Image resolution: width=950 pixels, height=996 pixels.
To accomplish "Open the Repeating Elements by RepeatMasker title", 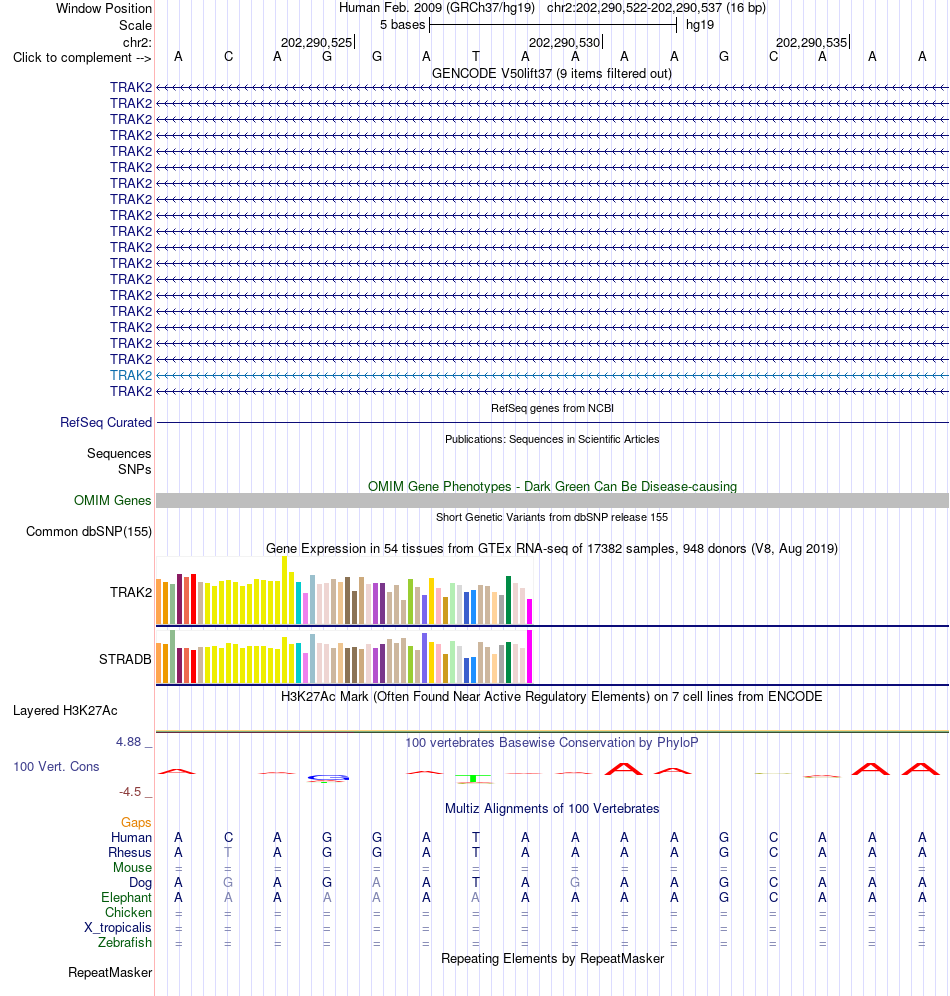I will pos(552,959).
